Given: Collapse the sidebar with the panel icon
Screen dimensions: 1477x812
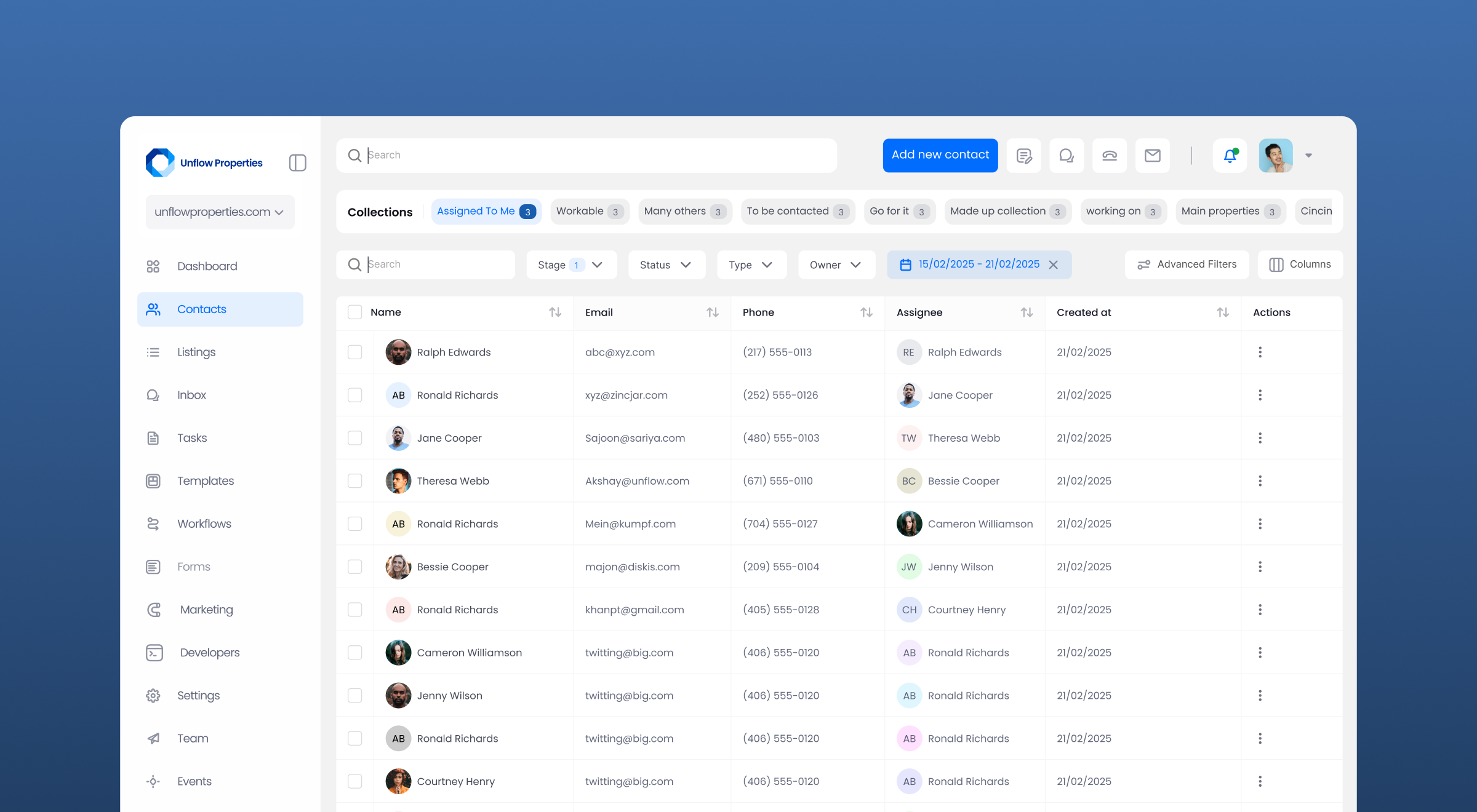Looking at the screenshot, I should pos(297,163).
